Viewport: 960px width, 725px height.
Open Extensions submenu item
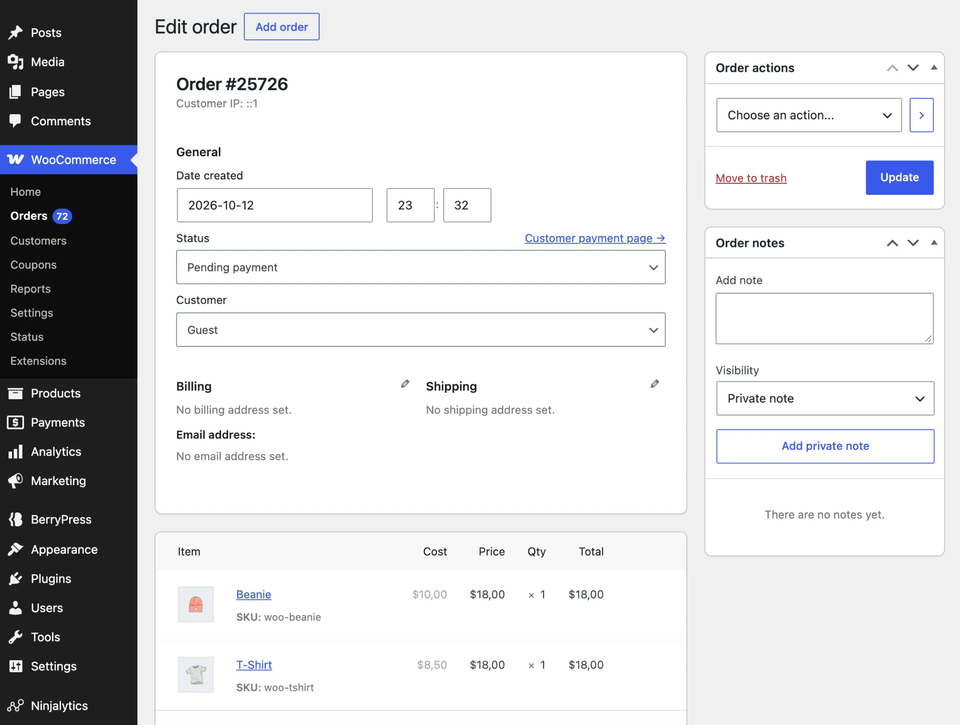39,361
